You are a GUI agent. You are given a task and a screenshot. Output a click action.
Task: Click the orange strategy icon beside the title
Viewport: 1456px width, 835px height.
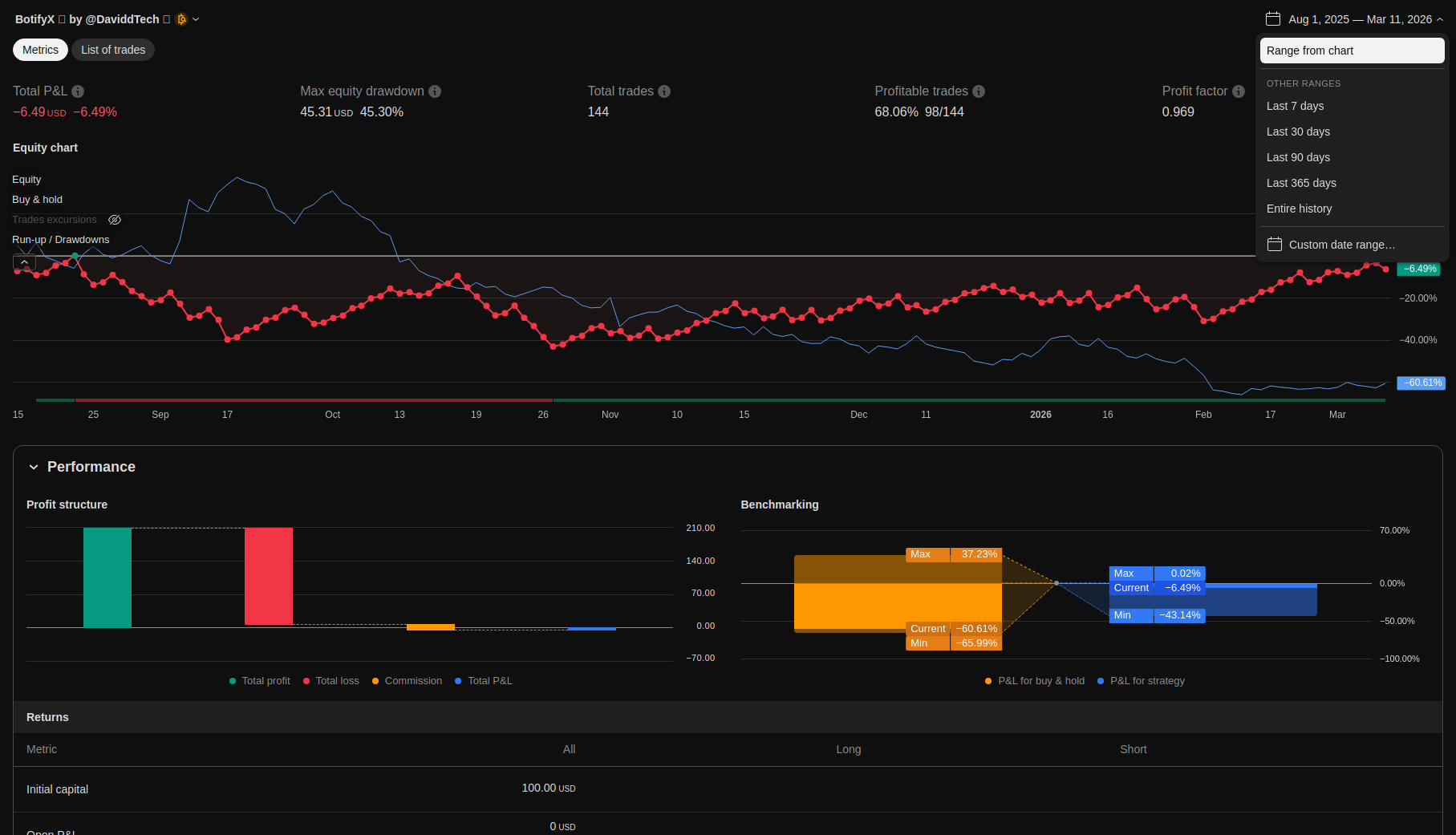click(181, 19)
